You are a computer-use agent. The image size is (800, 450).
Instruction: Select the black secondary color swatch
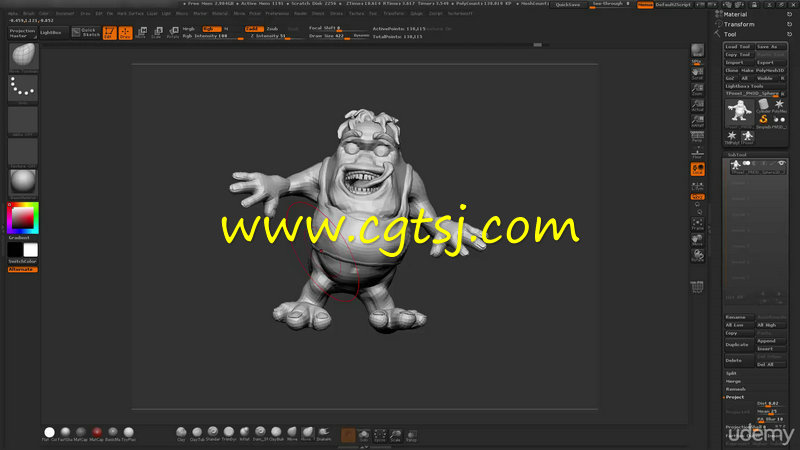tap(15, 250)
